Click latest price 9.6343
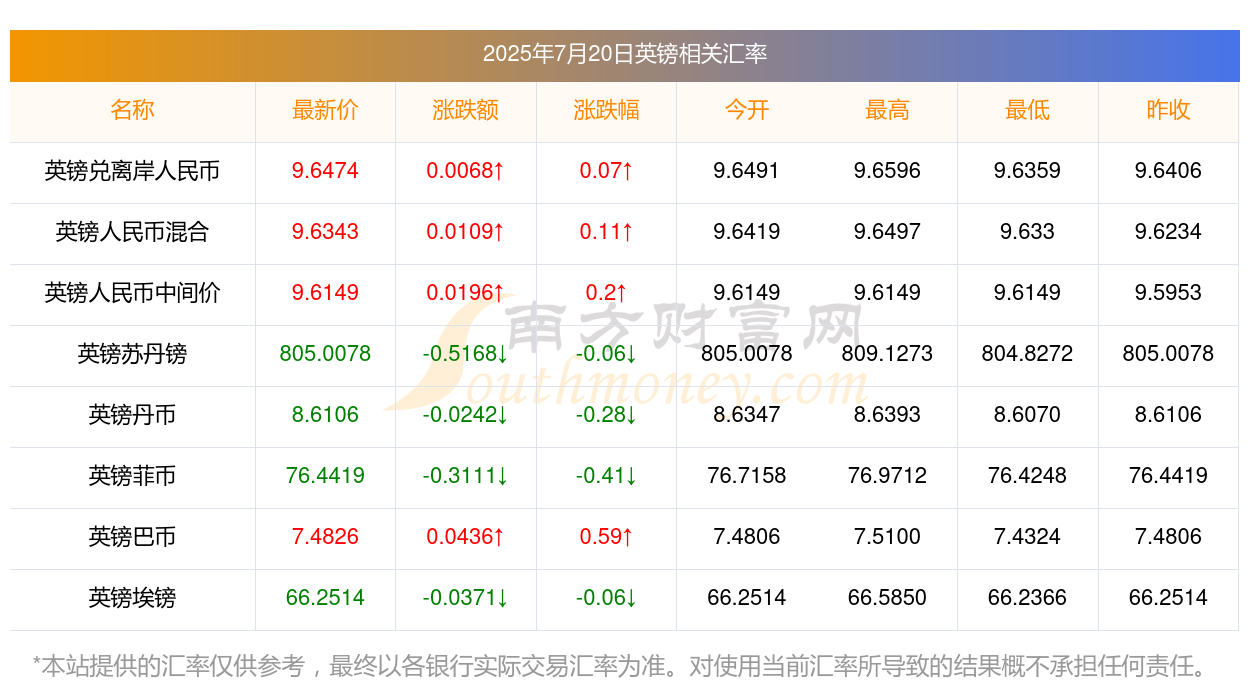The image size is (1250, 698). (x=325, y=232)
